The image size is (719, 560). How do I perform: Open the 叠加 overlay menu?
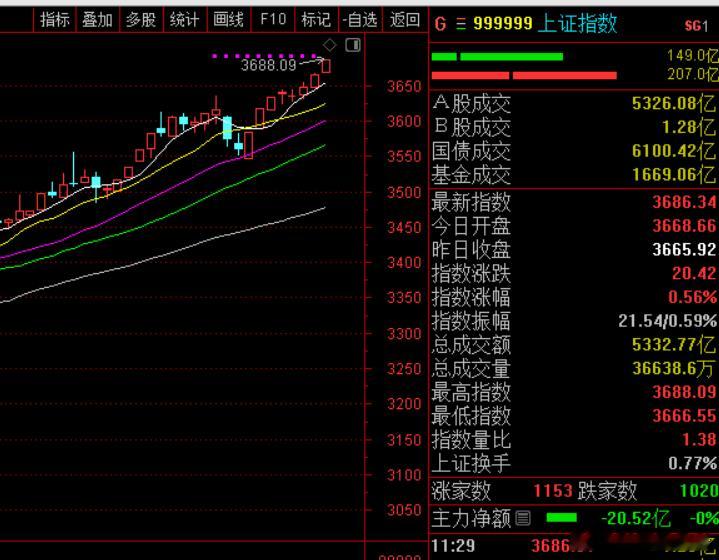click(97, 20)
